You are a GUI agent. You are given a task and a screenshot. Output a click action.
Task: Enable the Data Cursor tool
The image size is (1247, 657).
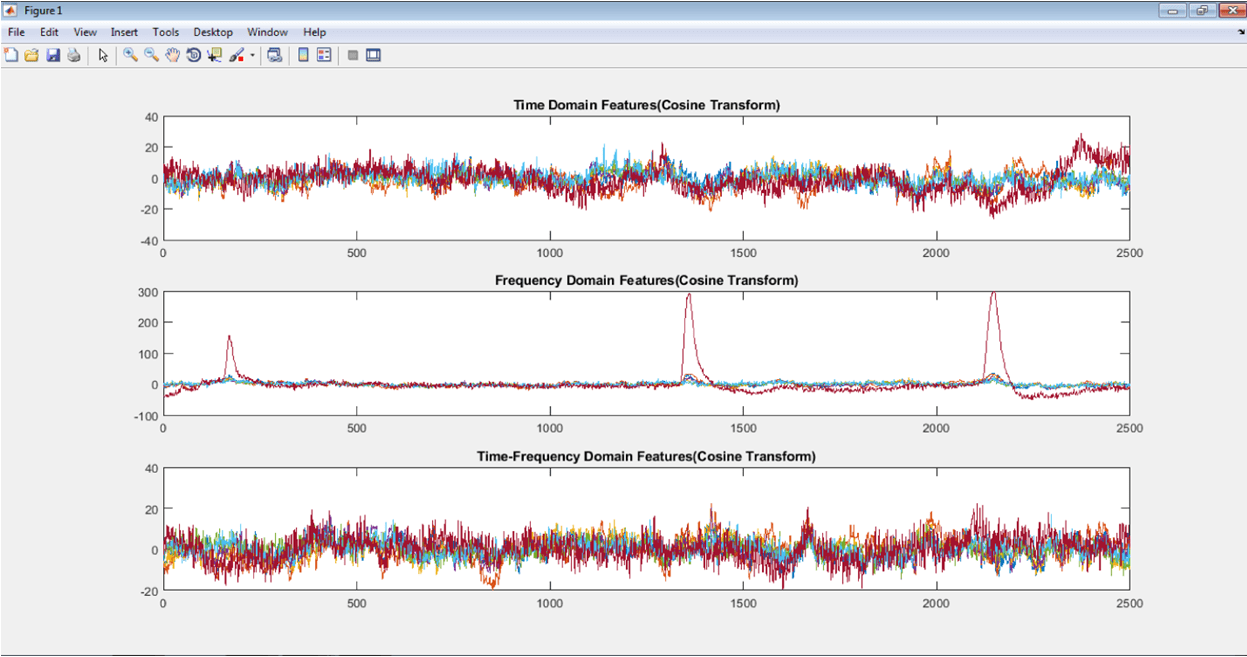pyautogui.click(x=214, y=55)
